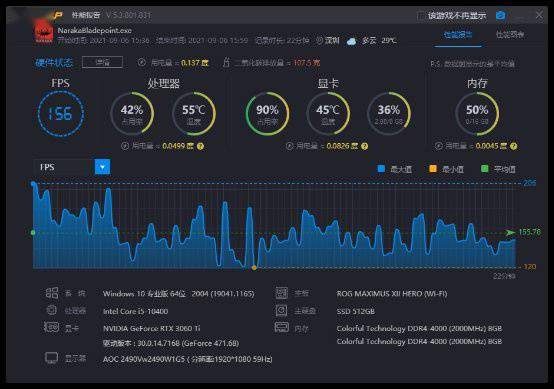This screenshot has width=554, height=389.
Task: Click the help icon beside GPU power 0.0826
Action: pyautogui.click(x=364, y=146)
